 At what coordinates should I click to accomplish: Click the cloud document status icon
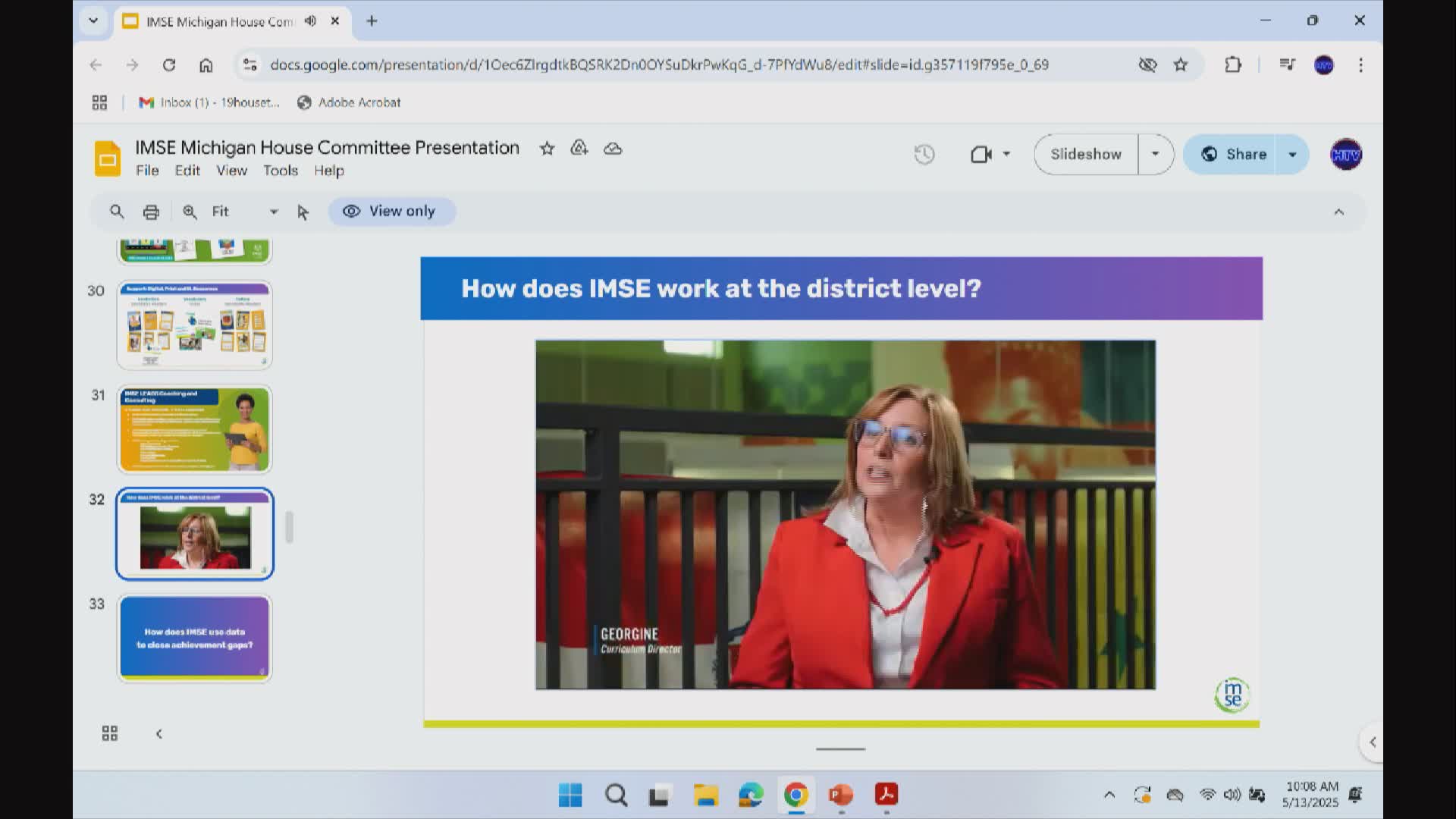613,149
